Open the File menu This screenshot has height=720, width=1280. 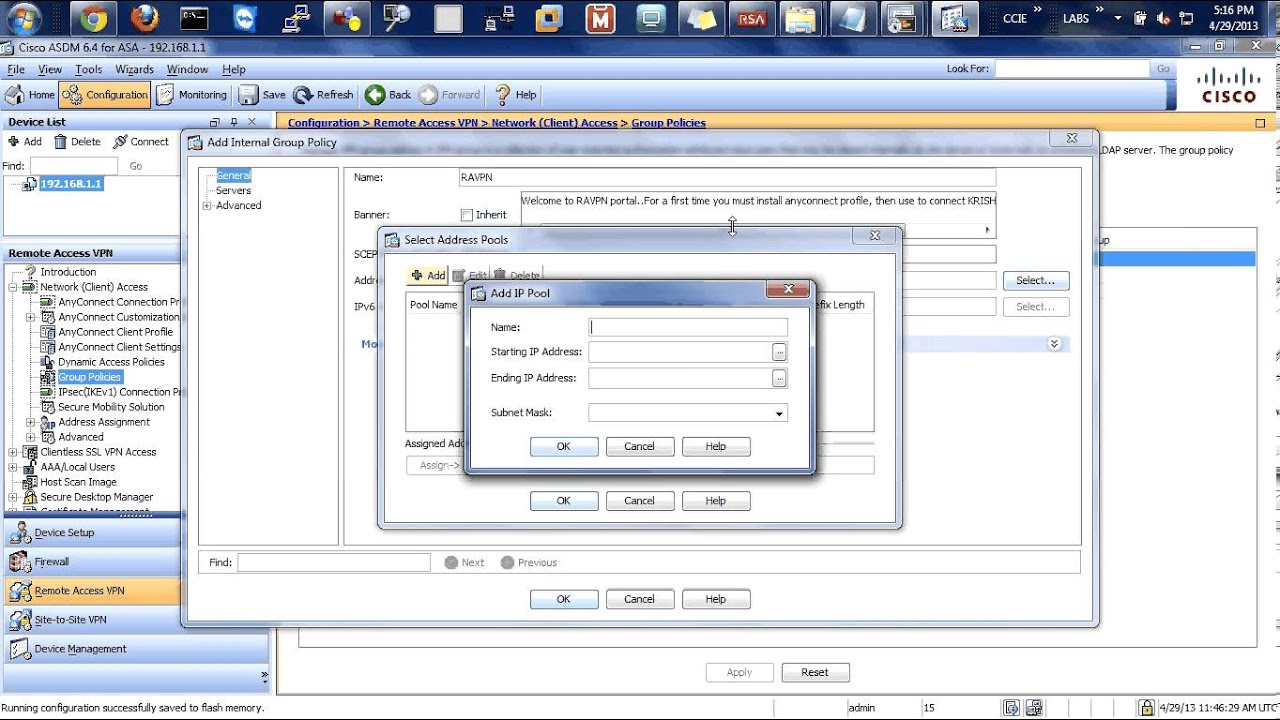coord(16,70)
